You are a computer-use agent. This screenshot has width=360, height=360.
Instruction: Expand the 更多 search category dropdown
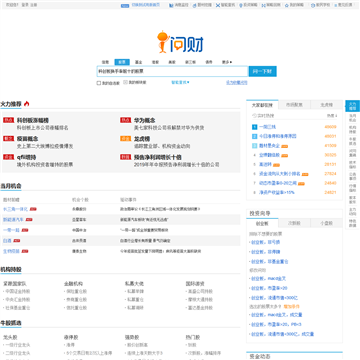click(x=227, y=62)
